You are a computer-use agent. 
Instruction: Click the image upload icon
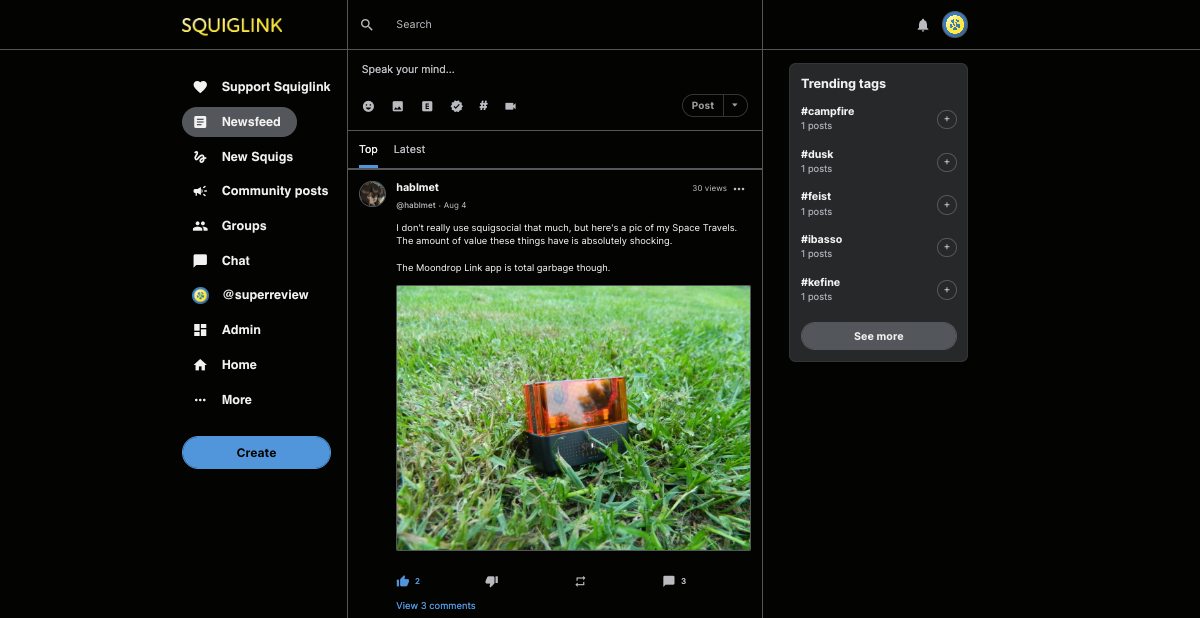pos(397,106)
